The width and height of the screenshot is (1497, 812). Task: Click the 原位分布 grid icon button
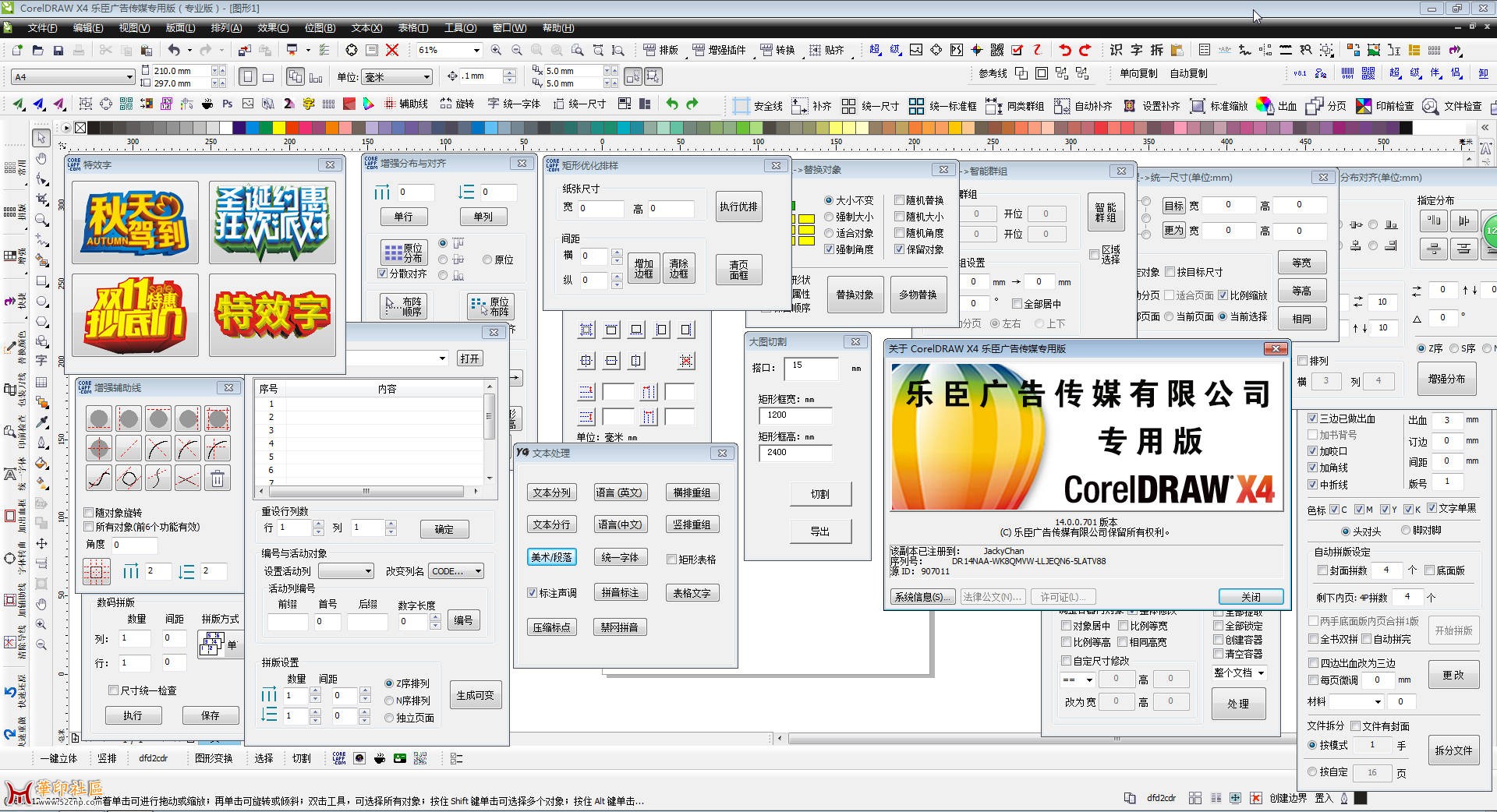[404, 252]
